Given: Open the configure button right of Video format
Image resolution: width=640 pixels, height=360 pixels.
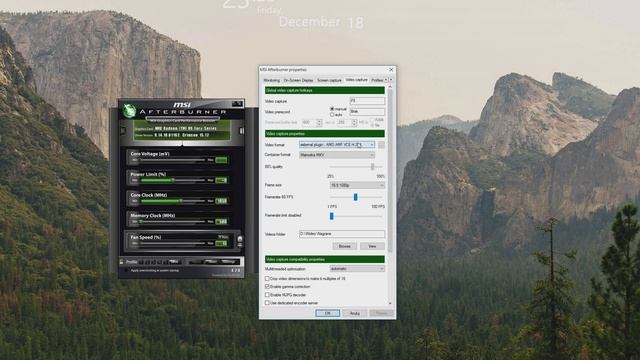Looking at the screenshot, I should (381, 145).
